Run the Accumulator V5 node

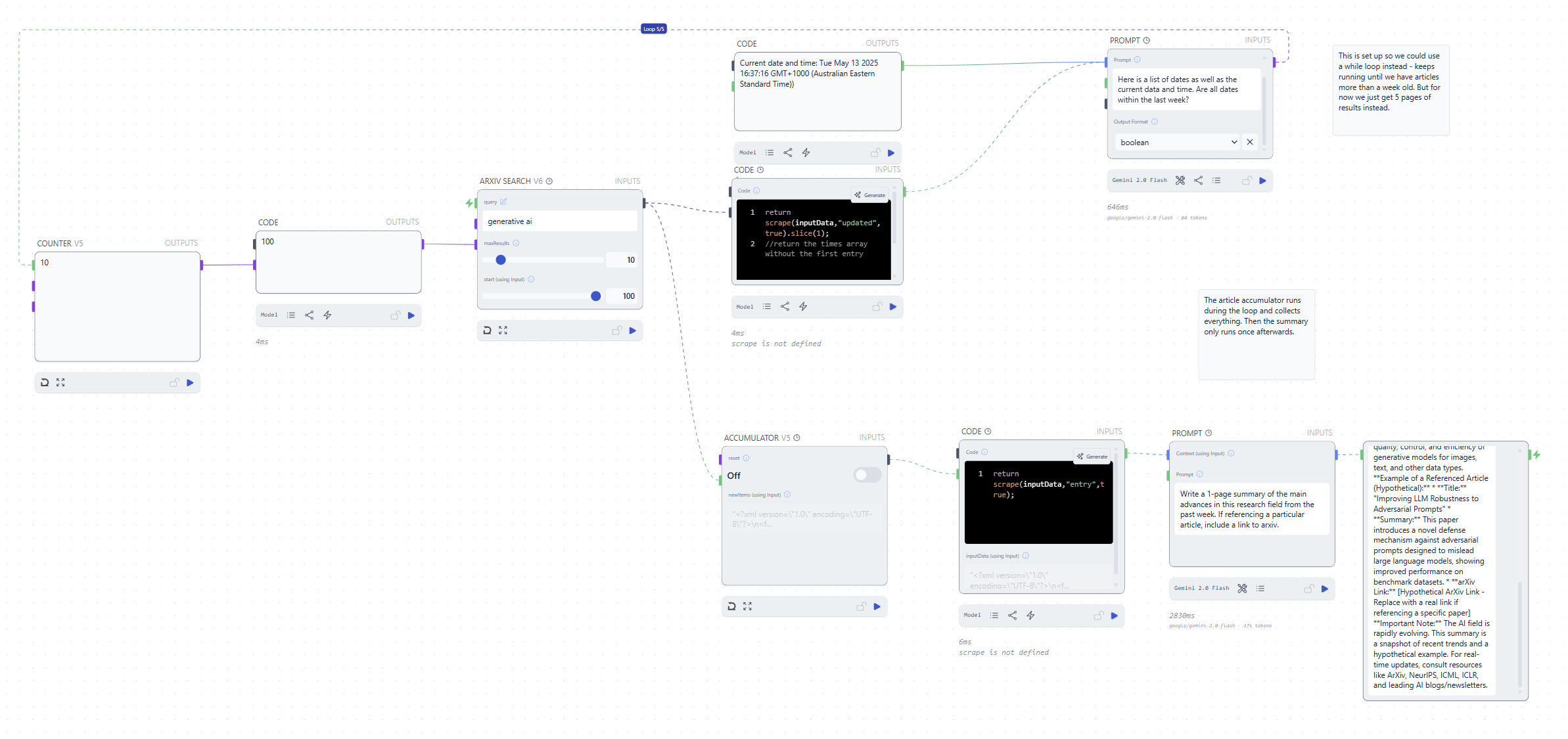pyautogui.click(x=877, y=607)
